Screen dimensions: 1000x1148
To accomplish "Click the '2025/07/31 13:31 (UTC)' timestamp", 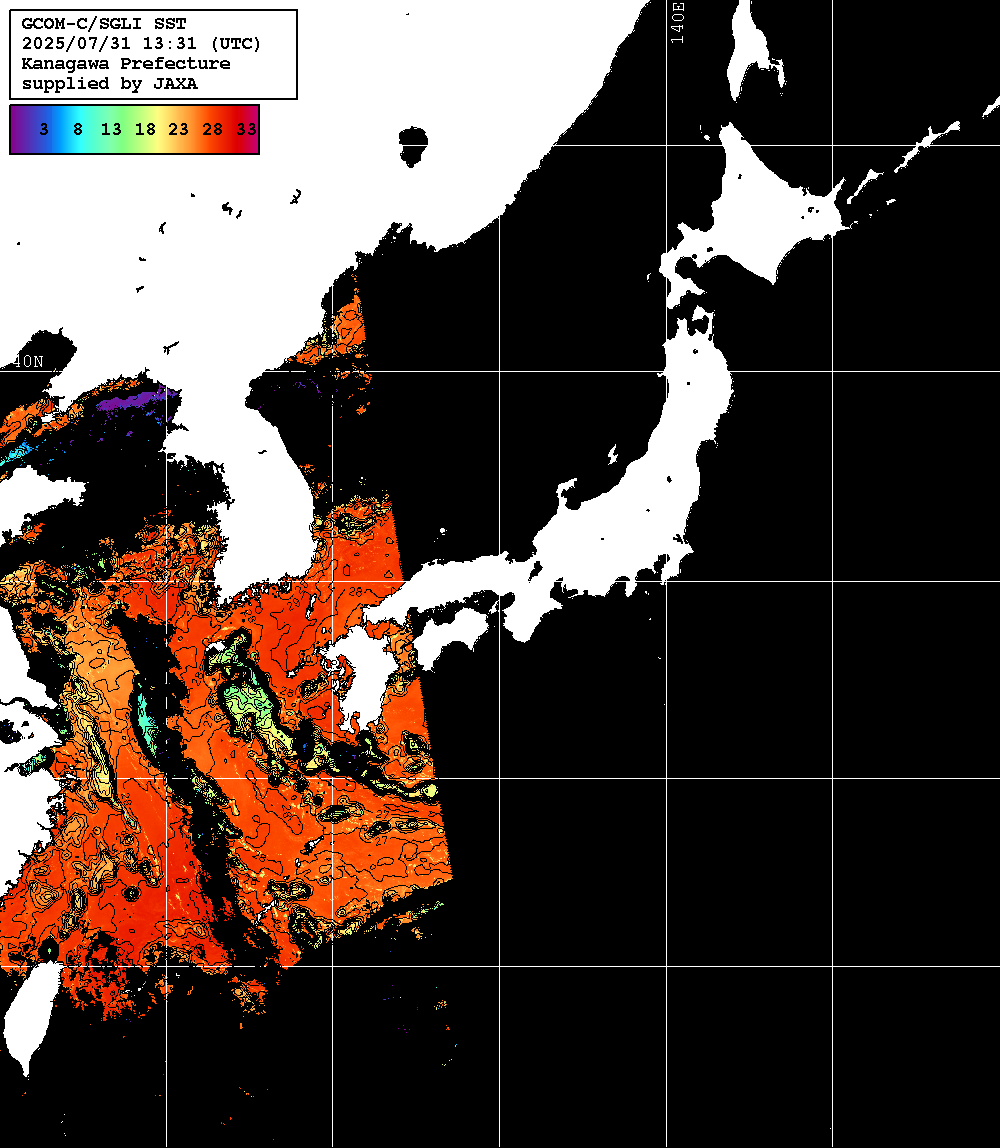I will 141,44.
